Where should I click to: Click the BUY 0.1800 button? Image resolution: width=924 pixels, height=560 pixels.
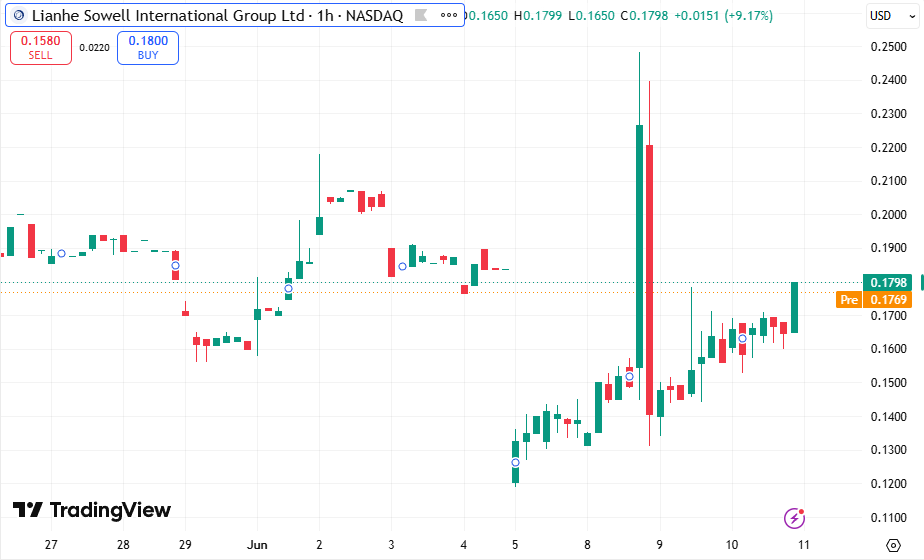[148, 48]
